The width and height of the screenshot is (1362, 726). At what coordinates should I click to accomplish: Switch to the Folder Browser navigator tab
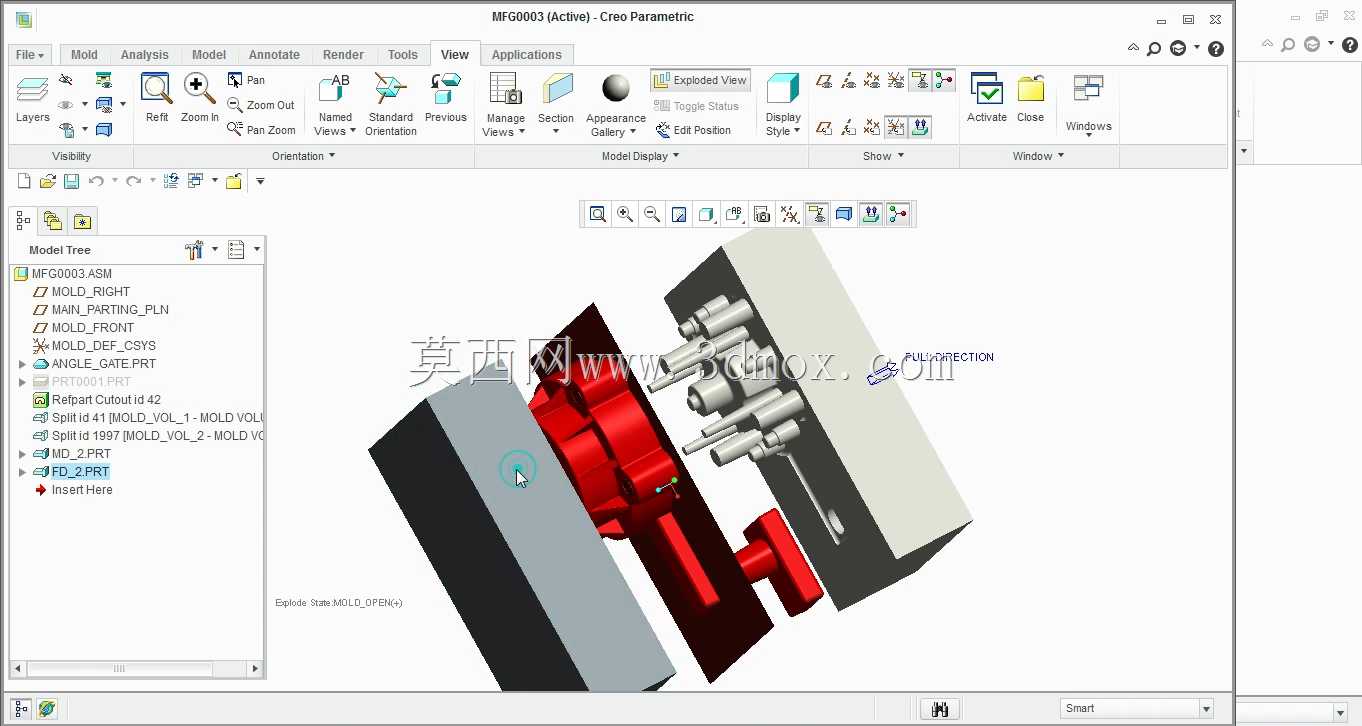pyautogui.click(x=53, y=221)
